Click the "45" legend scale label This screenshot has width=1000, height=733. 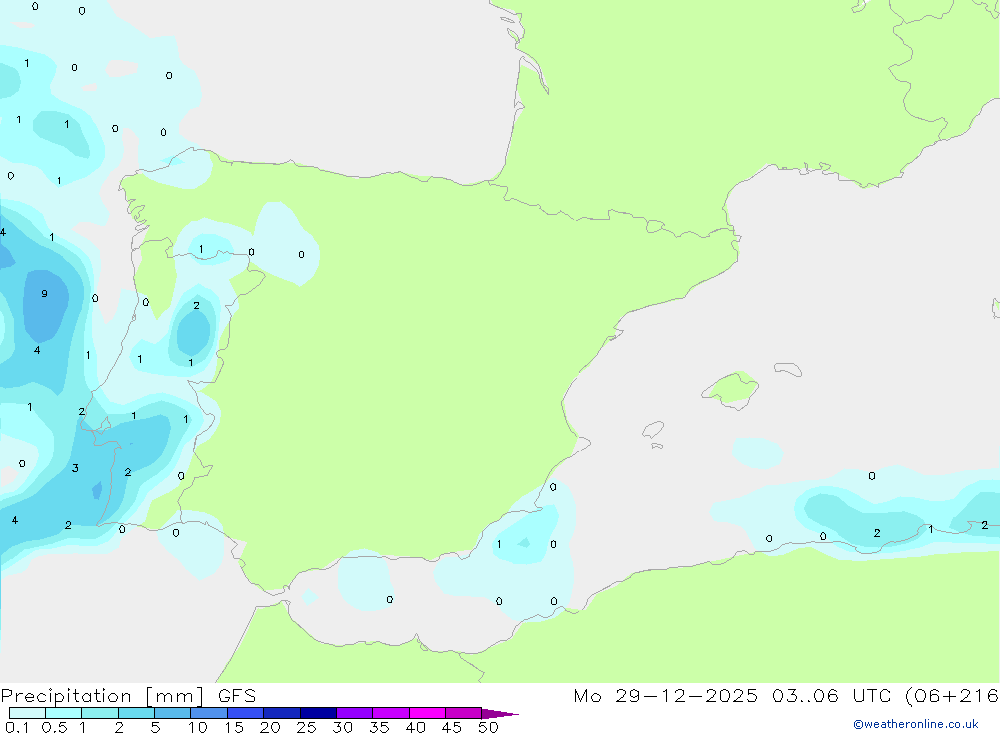[452, 727]
